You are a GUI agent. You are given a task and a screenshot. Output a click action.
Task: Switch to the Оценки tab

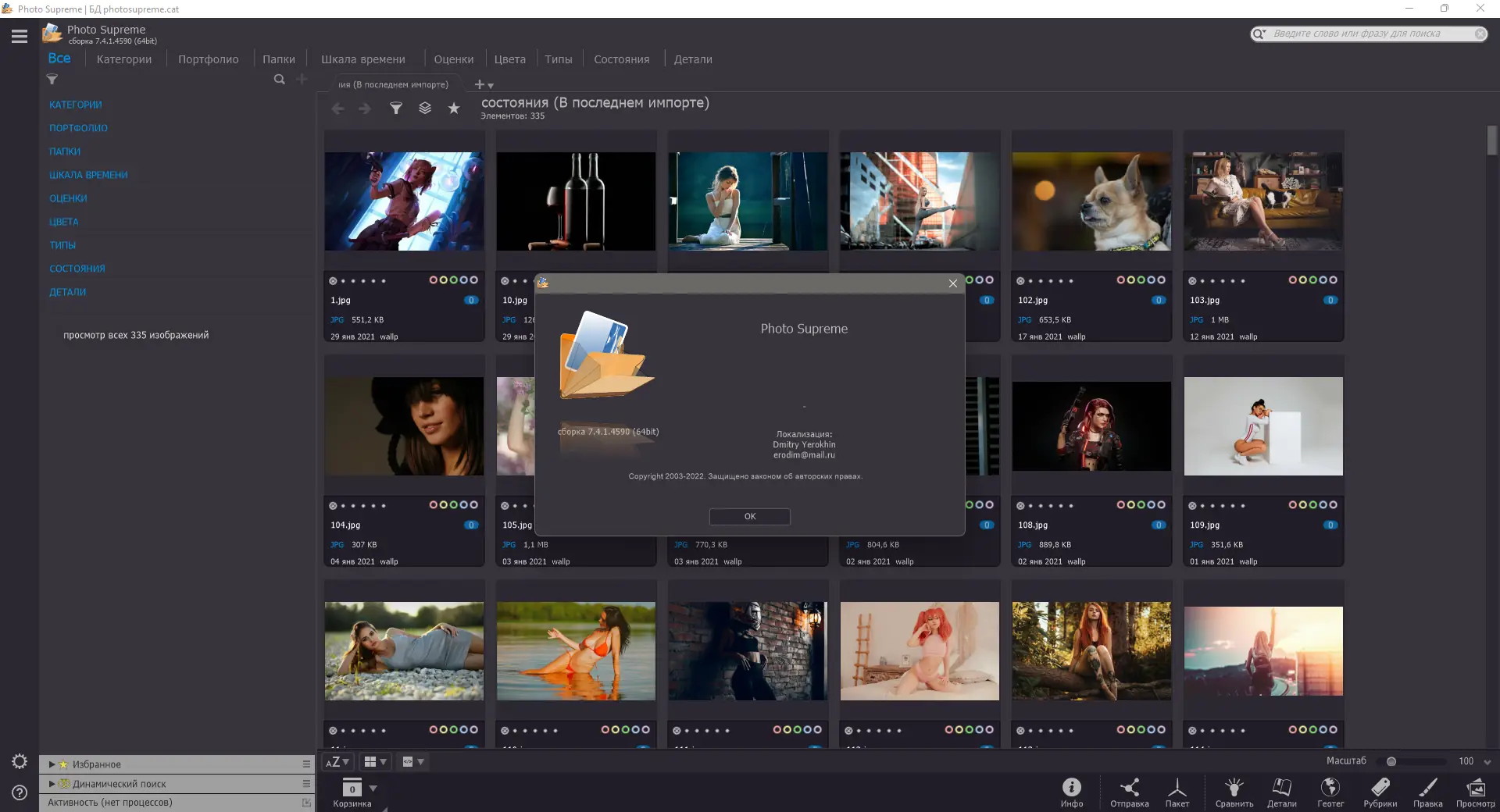[454, 59]
